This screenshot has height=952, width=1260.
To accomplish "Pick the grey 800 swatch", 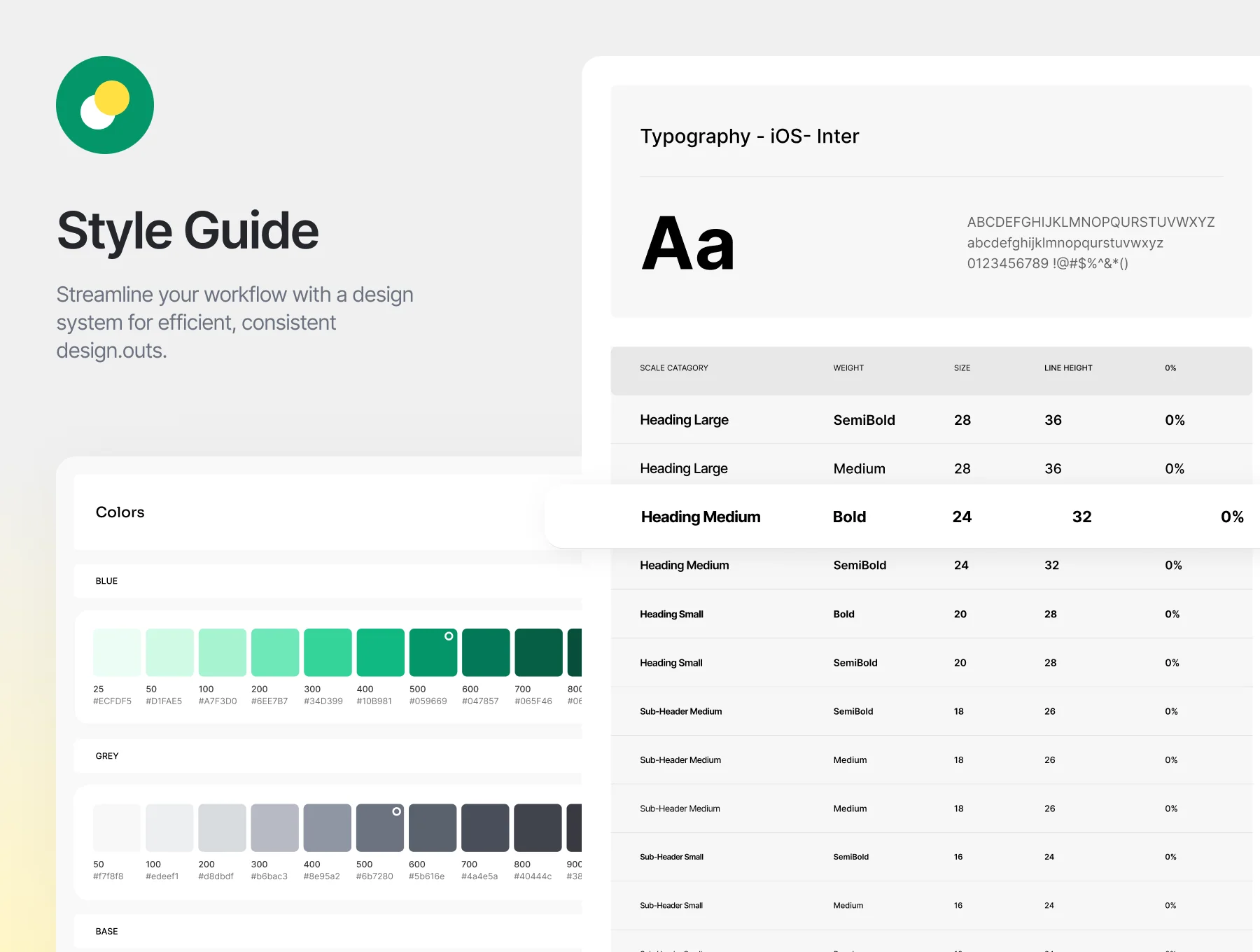I will 538,827.
